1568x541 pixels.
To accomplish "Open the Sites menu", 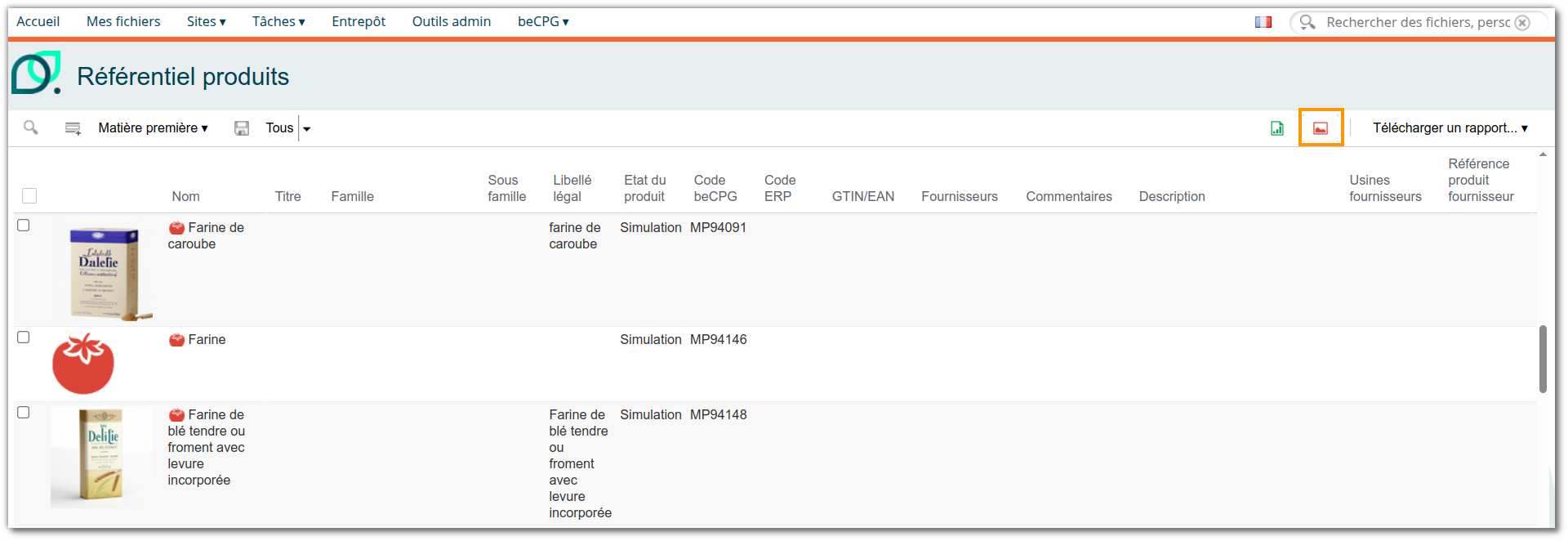I will coord(206,22).
